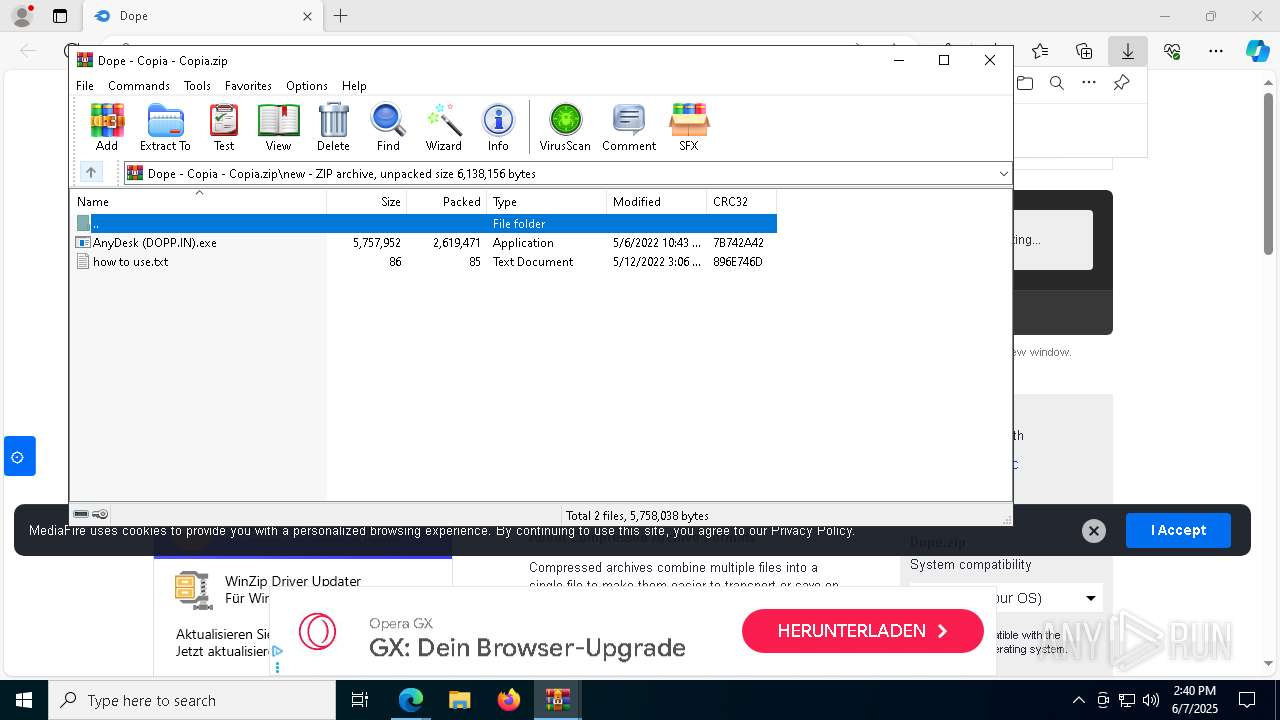Image resolution: width=1280 pixels, height=720 pixels.
Task: Open the View toolbar icon
Action: pyautogui.click(x=278, y=127)
